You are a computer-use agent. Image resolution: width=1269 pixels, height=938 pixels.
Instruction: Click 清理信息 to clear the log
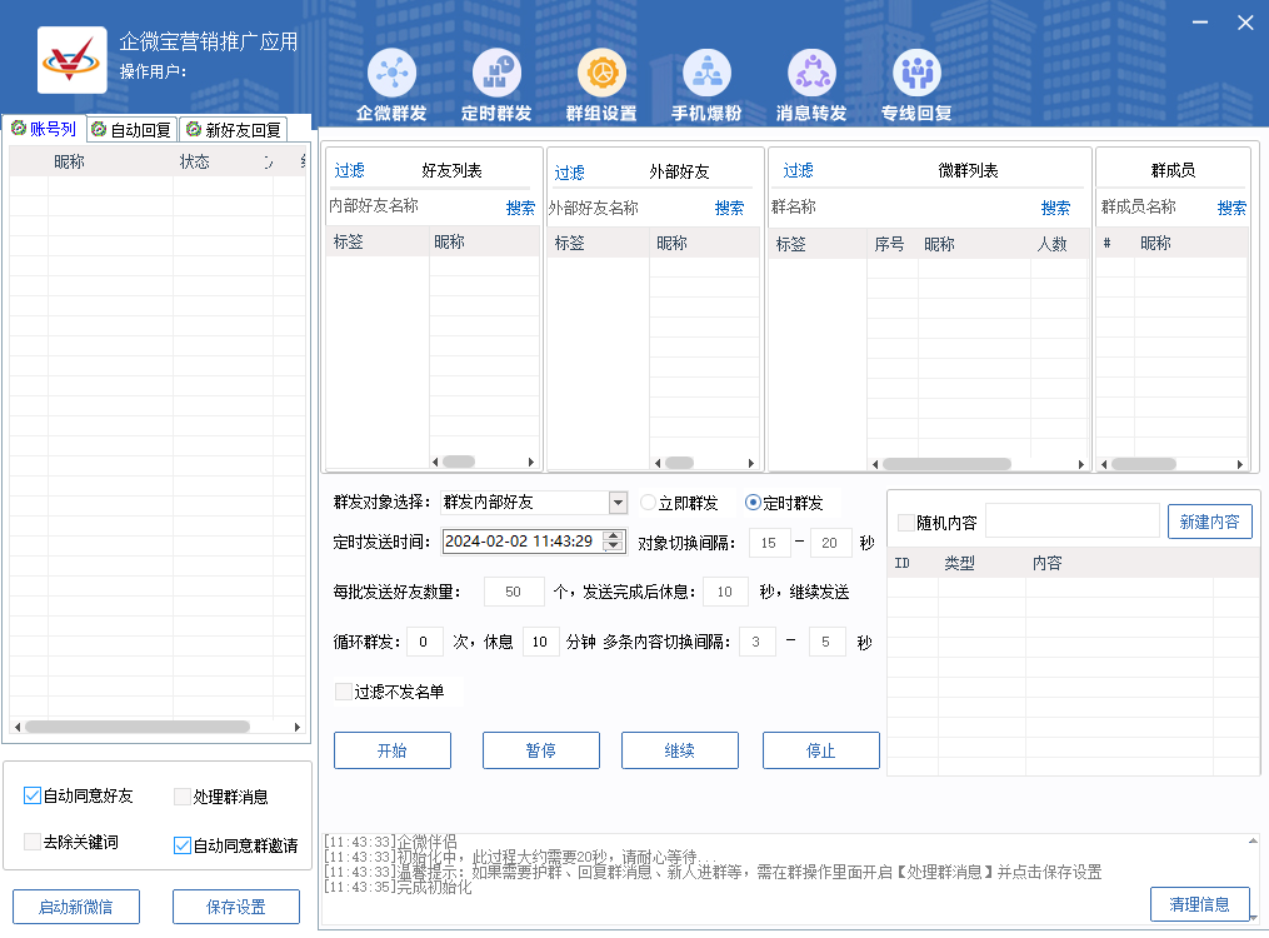[x=1200, y=903]
